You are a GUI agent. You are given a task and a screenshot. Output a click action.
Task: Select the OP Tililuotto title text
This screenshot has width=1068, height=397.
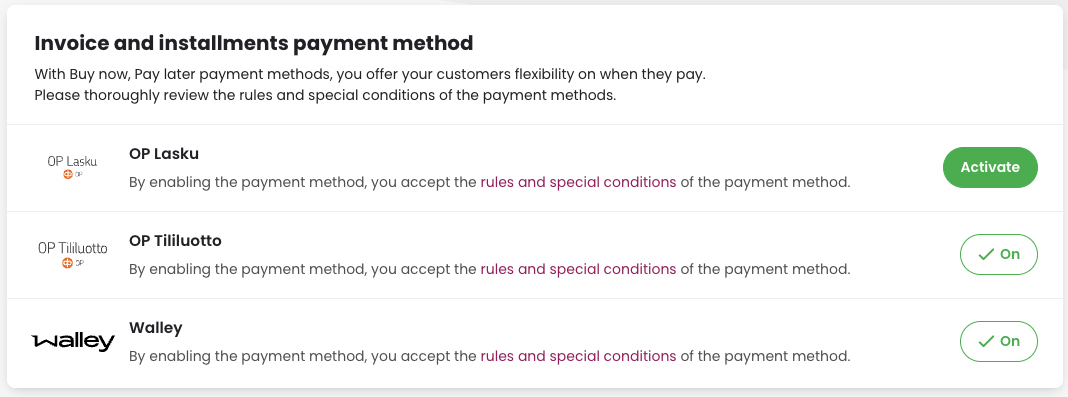pyautogui.click(x=175, y=241)
